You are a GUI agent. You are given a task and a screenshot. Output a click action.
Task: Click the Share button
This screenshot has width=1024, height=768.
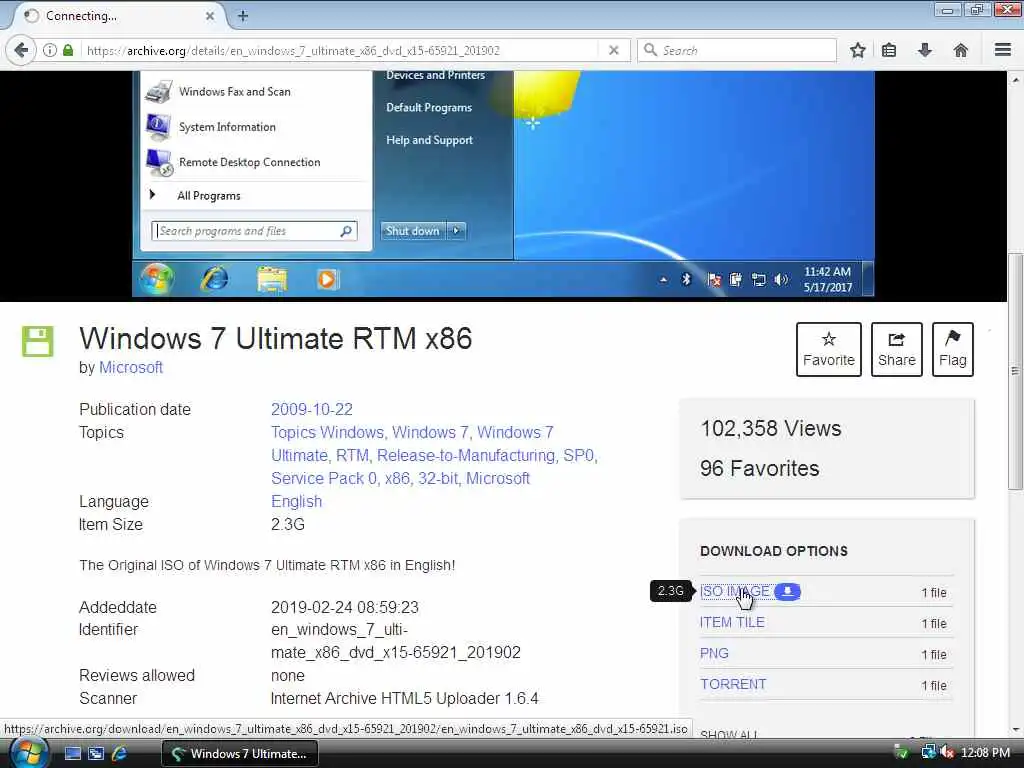click(897, 349)
